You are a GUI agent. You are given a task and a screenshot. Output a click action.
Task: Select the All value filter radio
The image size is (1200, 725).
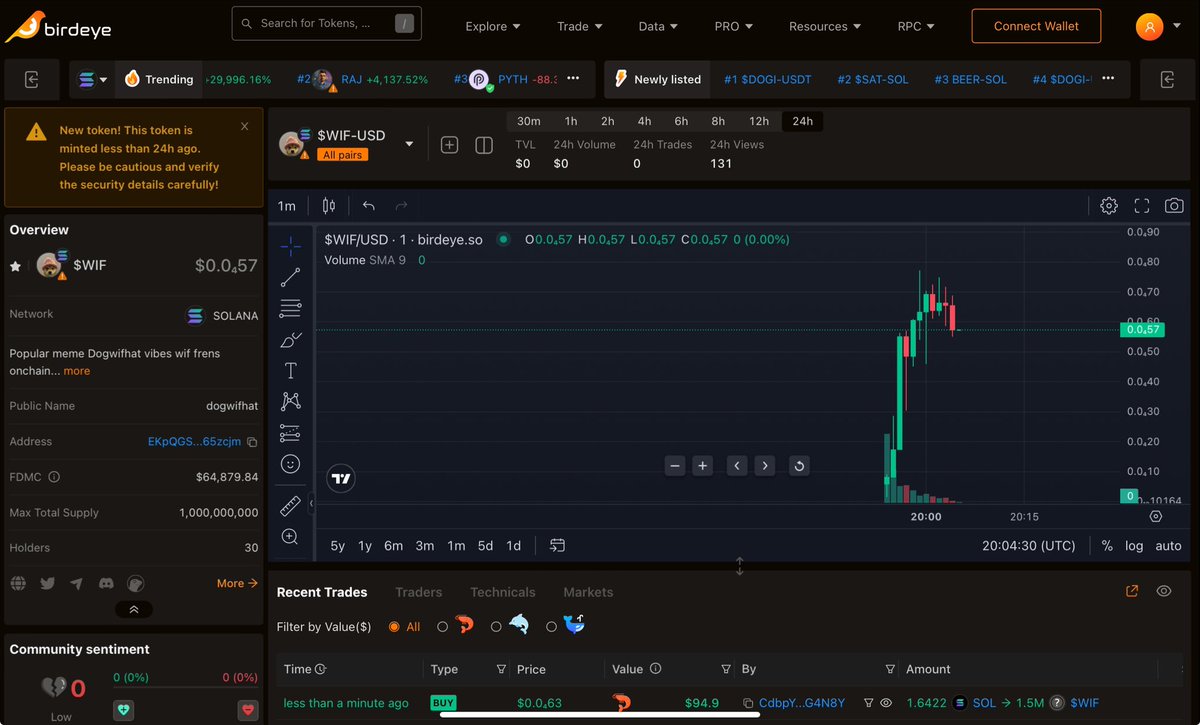click(x=394, y=627)
